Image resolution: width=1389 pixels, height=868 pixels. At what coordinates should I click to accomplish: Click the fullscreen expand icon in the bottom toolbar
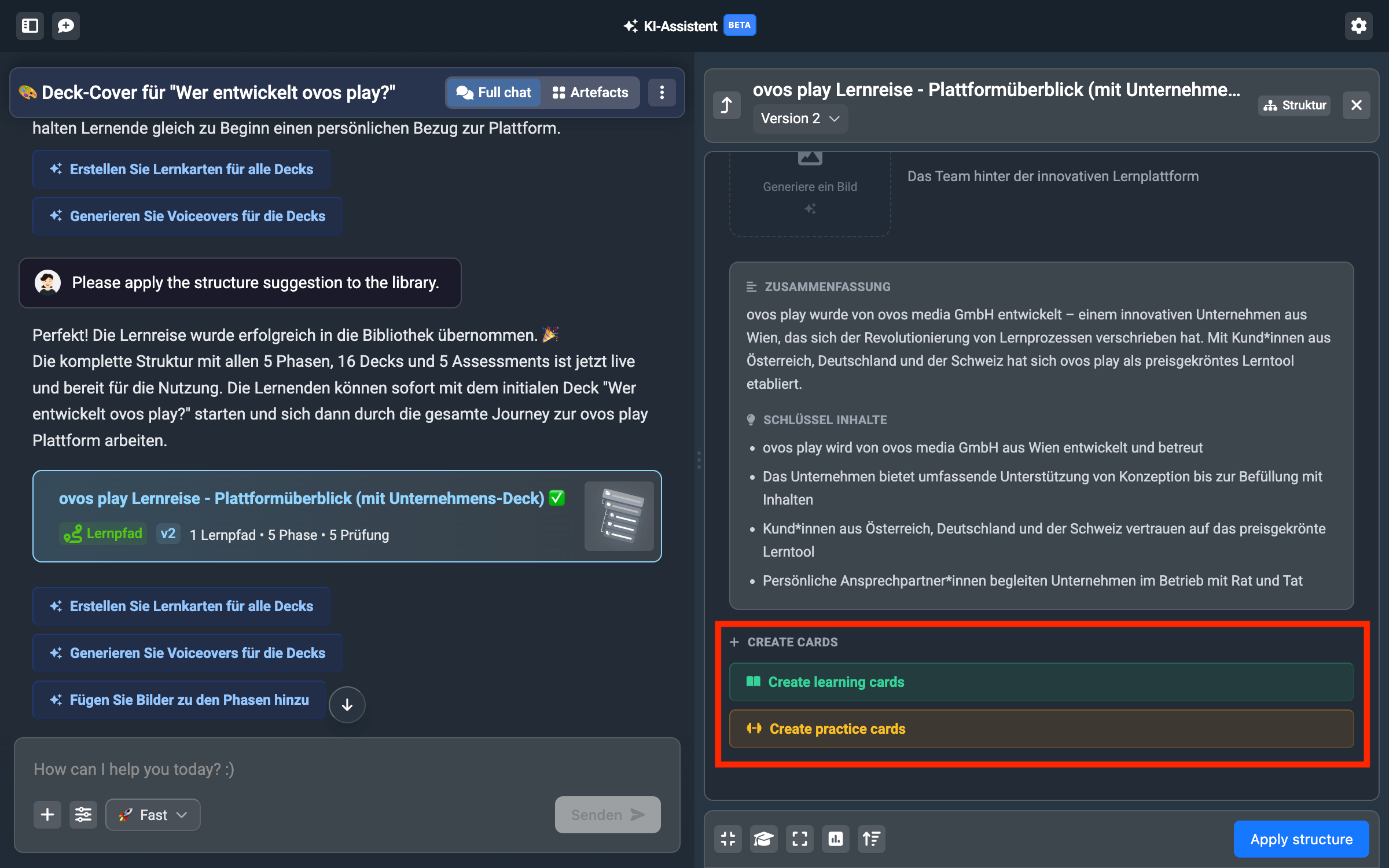(799, 838)
